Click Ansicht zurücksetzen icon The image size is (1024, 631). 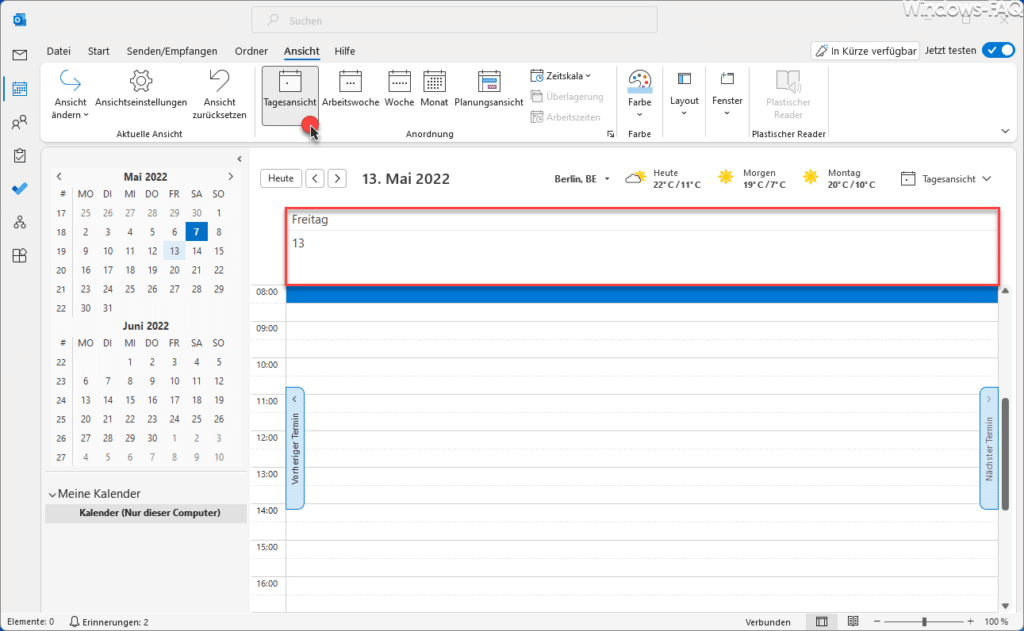(x=219, y=95)
